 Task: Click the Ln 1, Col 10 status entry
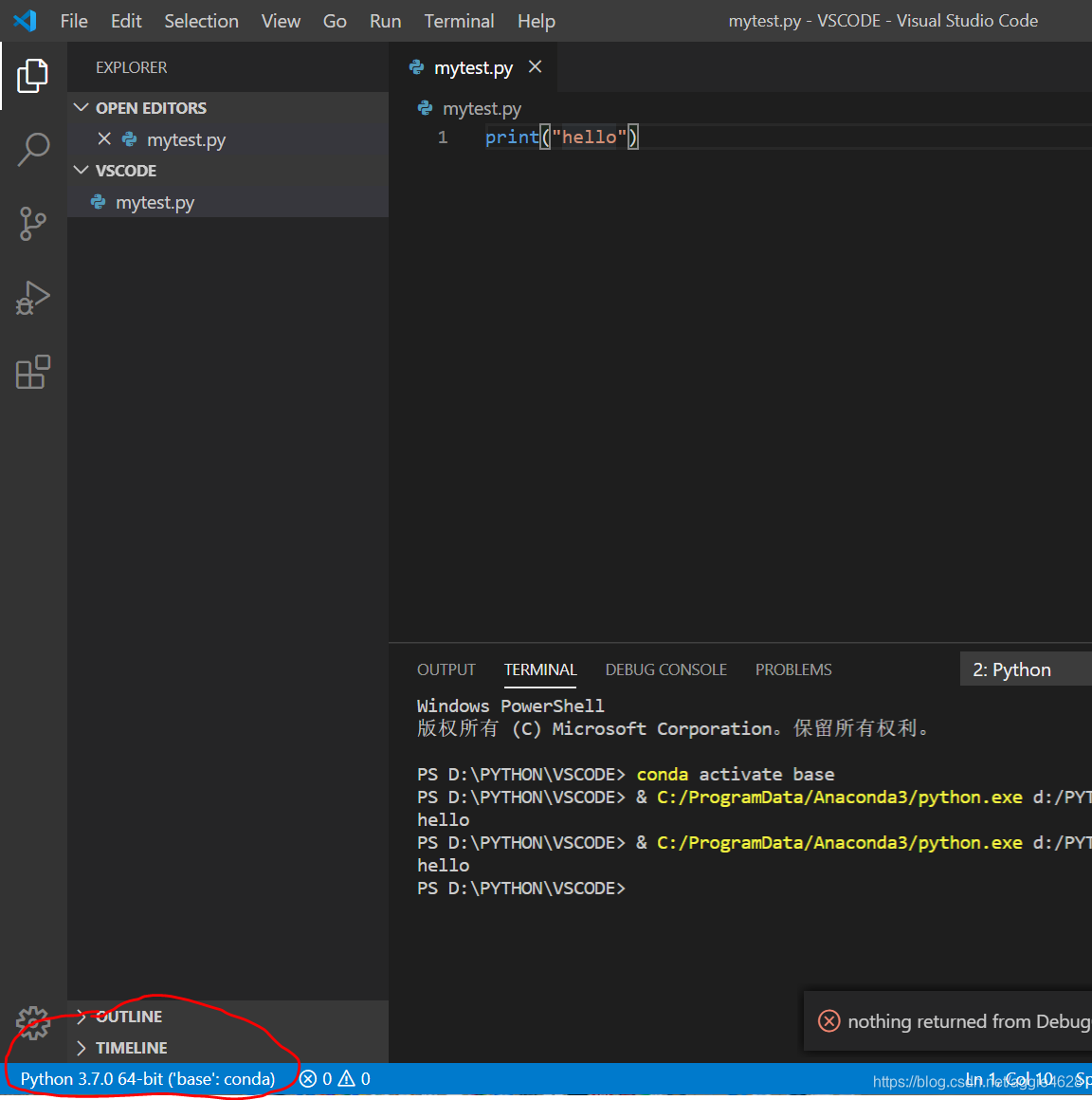coord(1010,1079)
